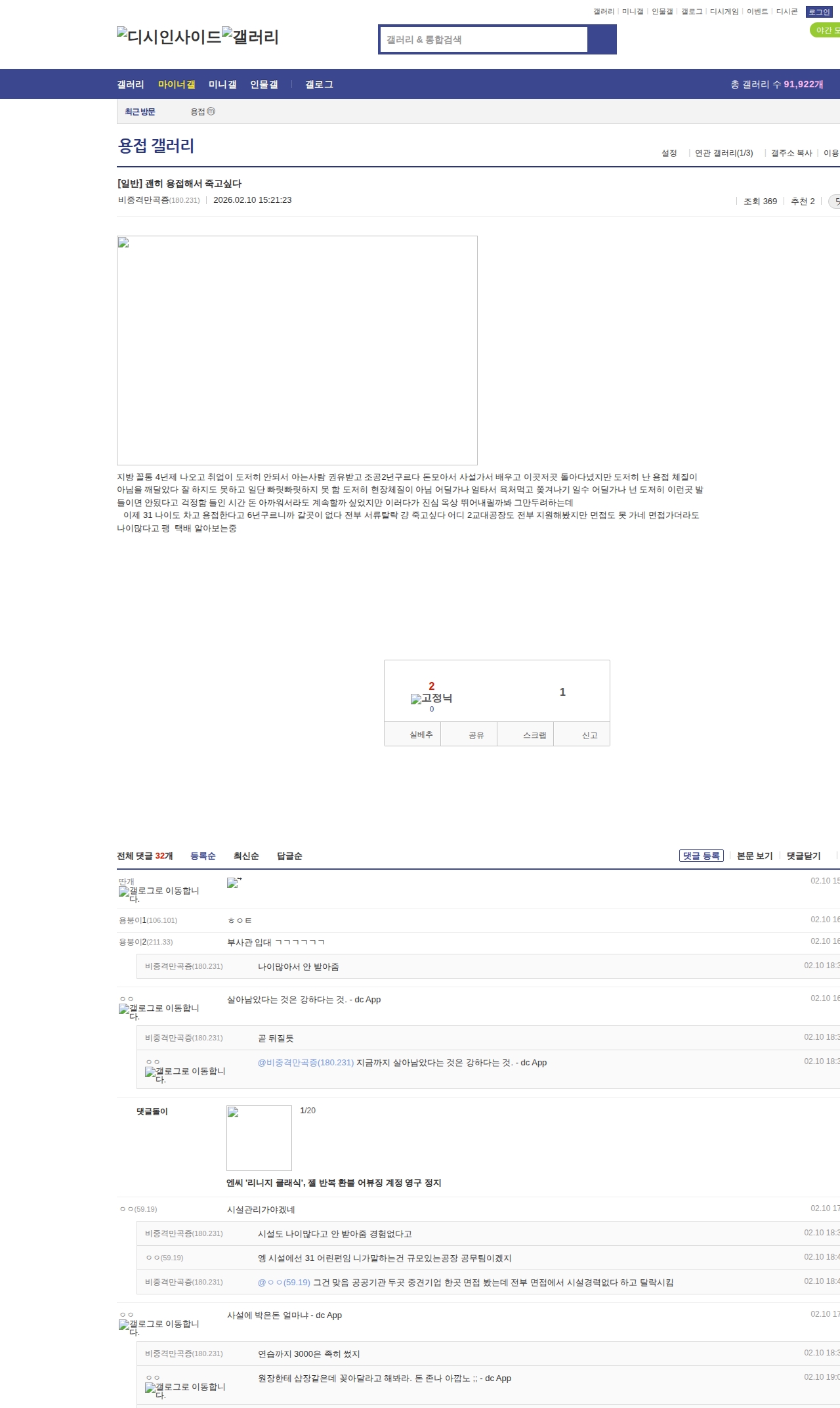Open the 설정 menu

(669, 153)
